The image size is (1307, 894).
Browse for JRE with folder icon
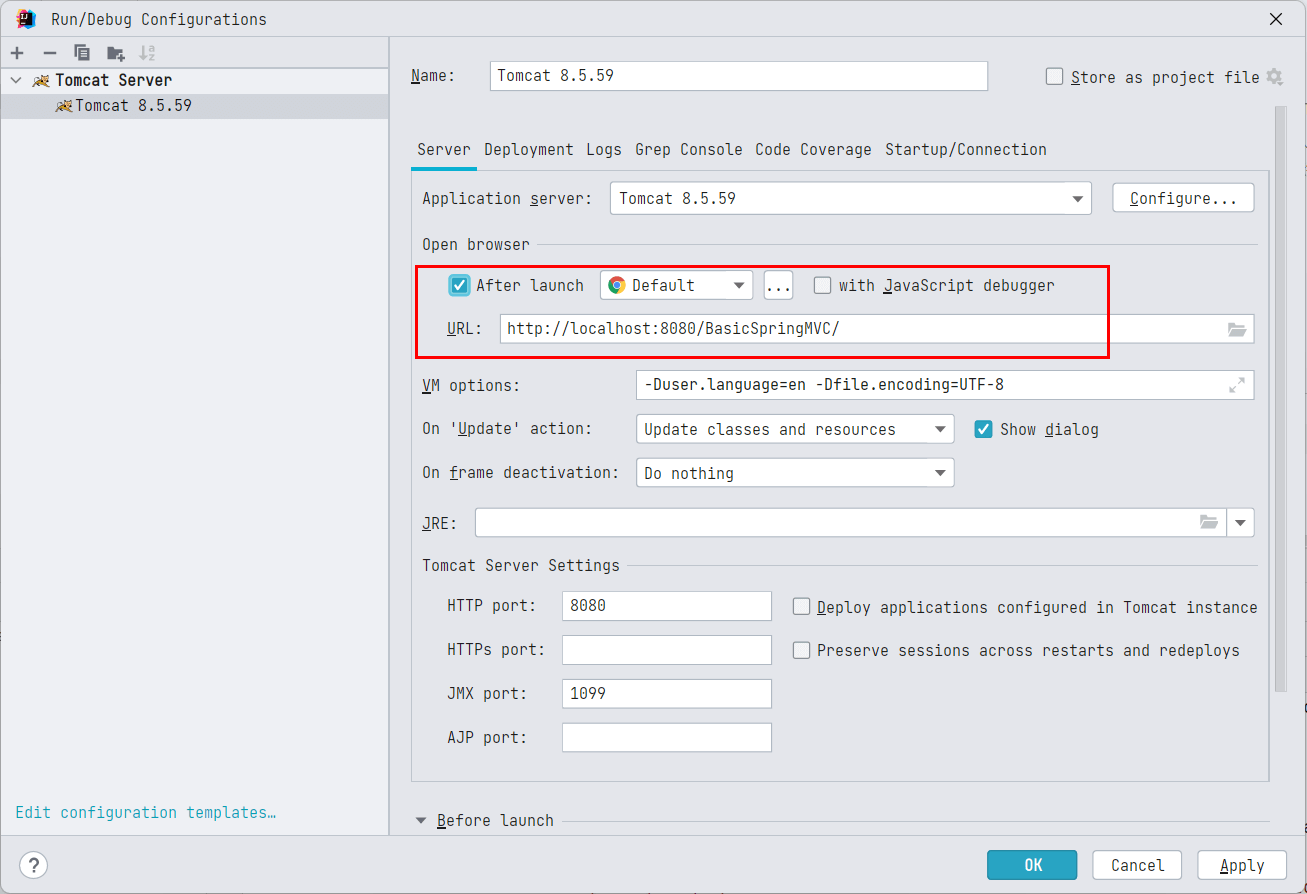1209,522
